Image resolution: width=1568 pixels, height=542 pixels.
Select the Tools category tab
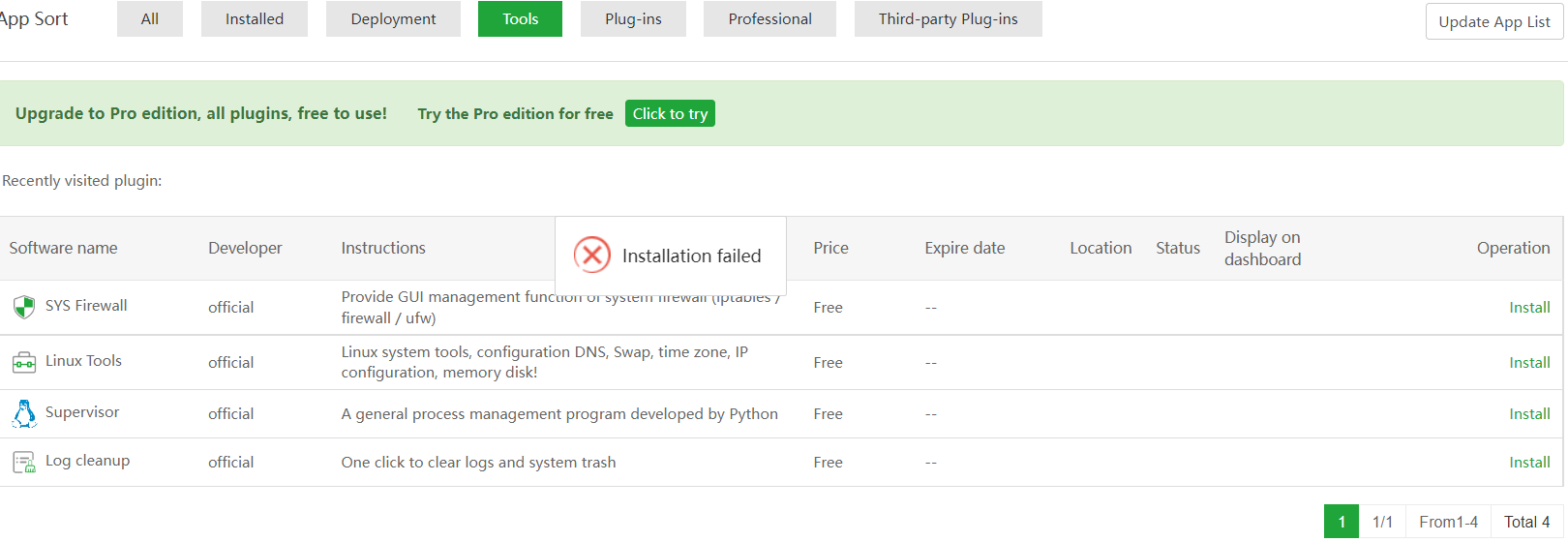pyautogui.click(x=520, y=19)
